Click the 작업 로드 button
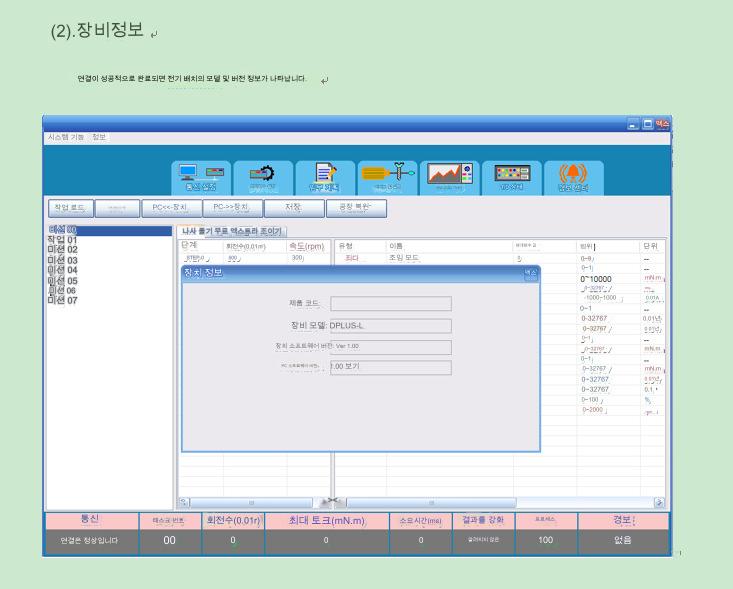The image size is (733, 589). (x=71, y=208)
